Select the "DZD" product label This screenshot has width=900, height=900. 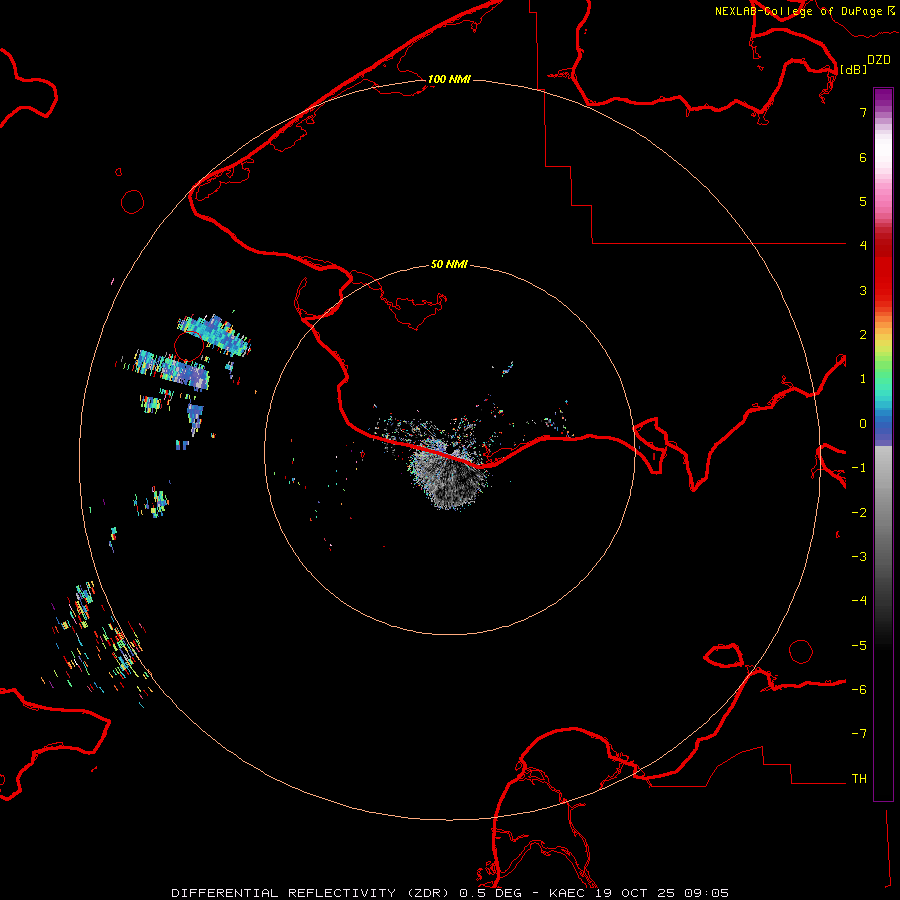pos(879,60)
